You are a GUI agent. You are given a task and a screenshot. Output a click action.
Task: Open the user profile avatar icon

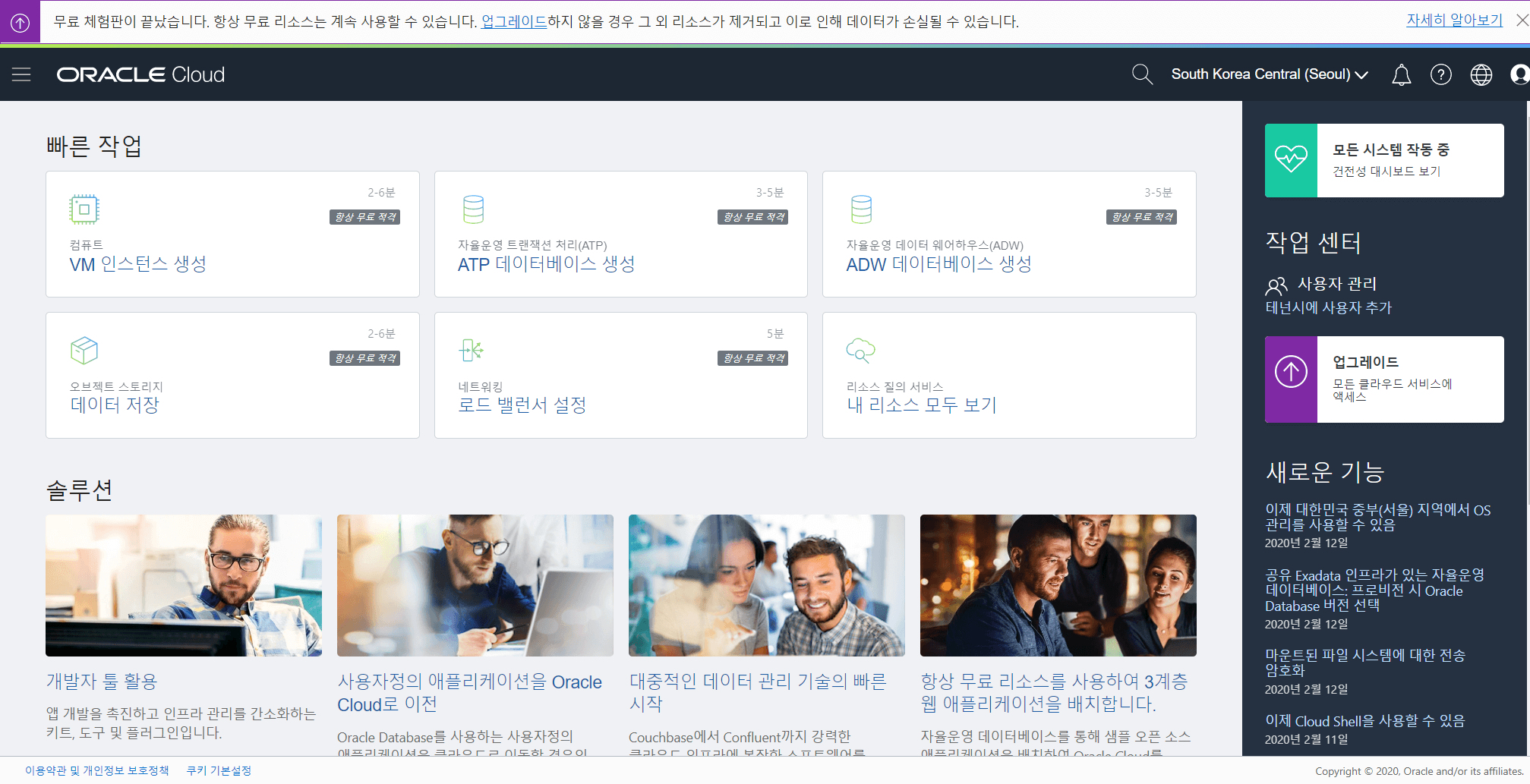(1519, 74)
